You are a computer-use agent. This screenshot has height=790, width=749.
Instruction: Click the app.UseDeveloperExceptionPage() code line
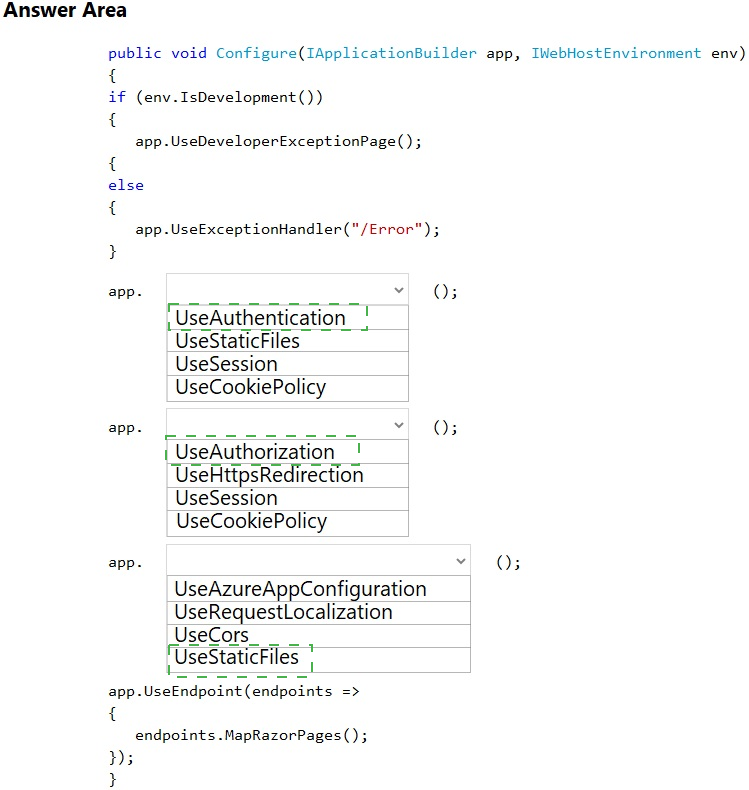point(278,141)
